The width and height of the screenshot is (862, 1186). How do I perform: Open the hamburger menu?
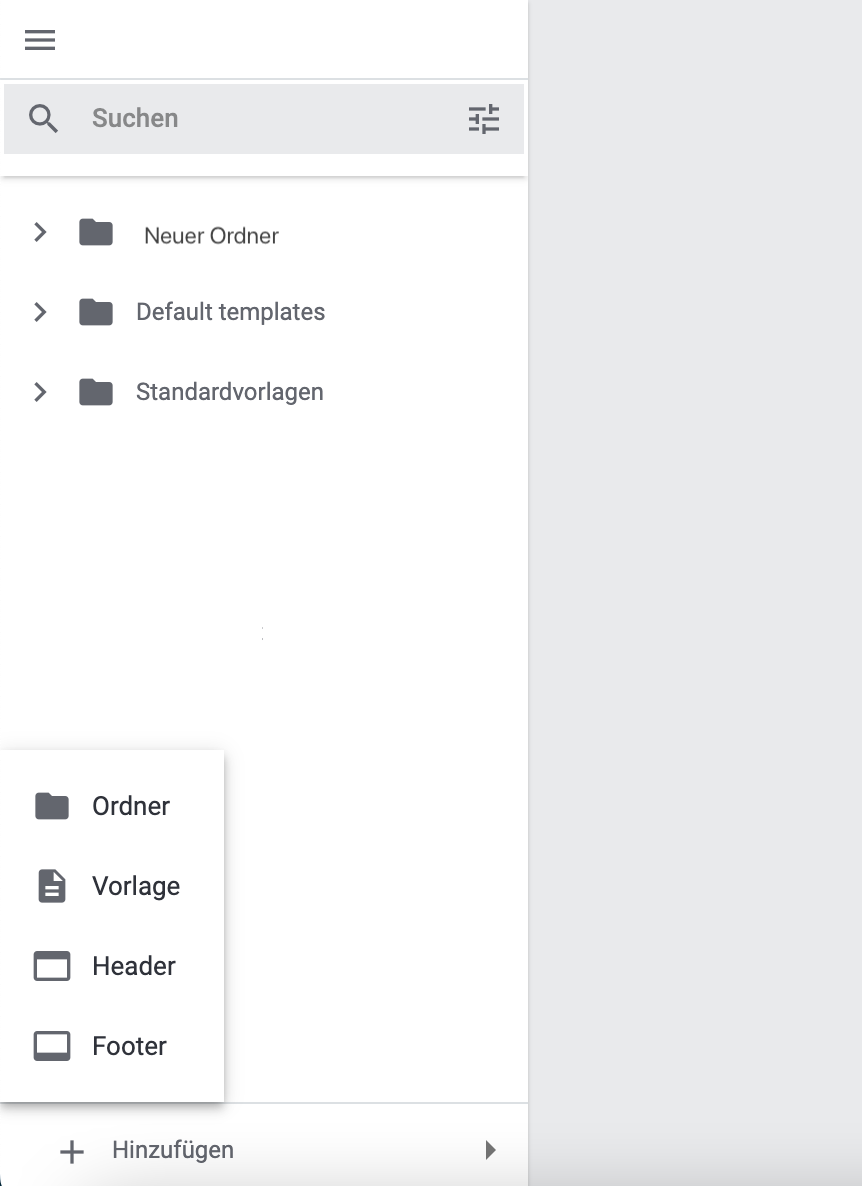point(40,40)
